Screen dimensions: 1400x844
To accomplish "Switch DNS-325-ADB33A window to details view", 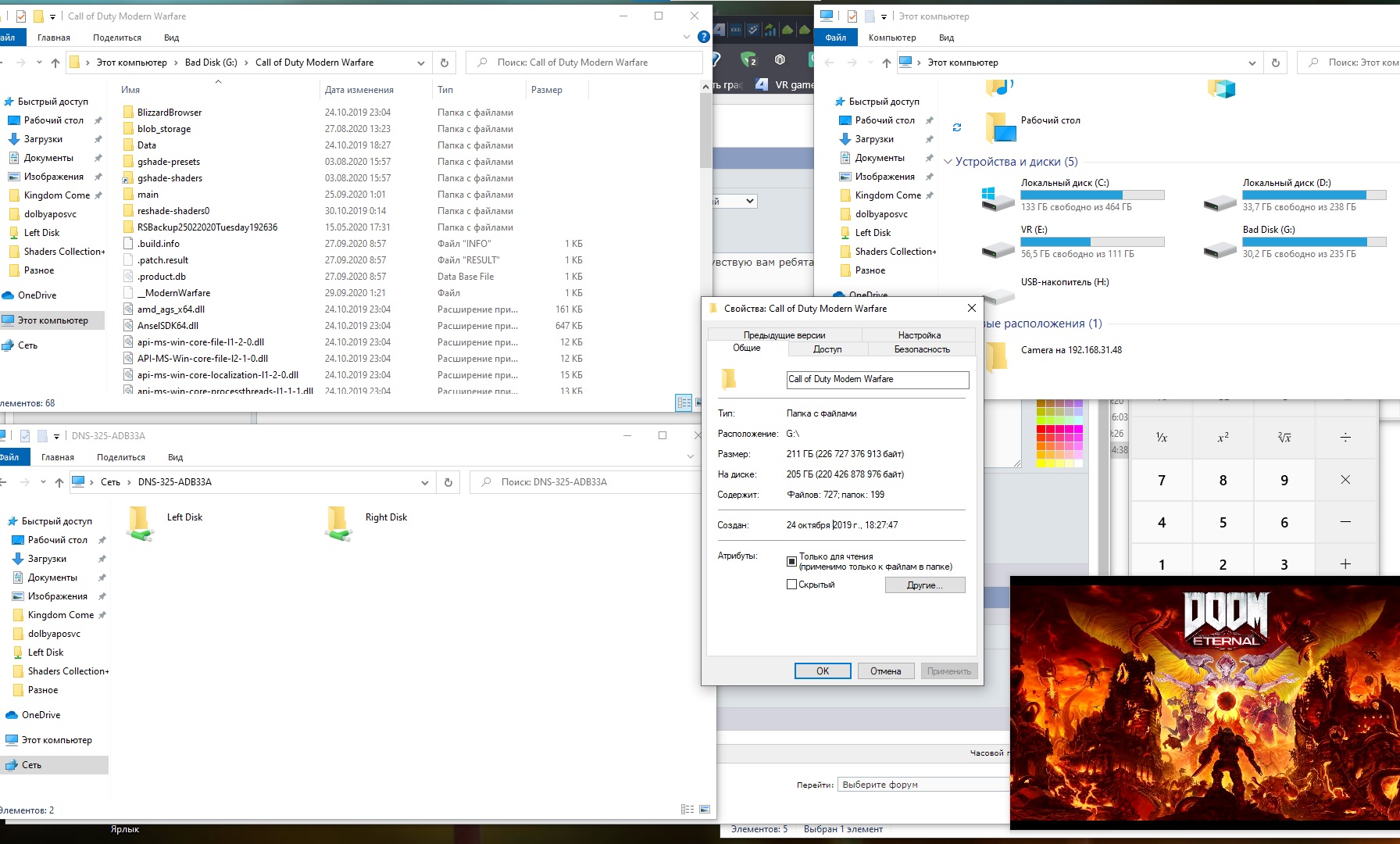I will [x=687, y=810].
